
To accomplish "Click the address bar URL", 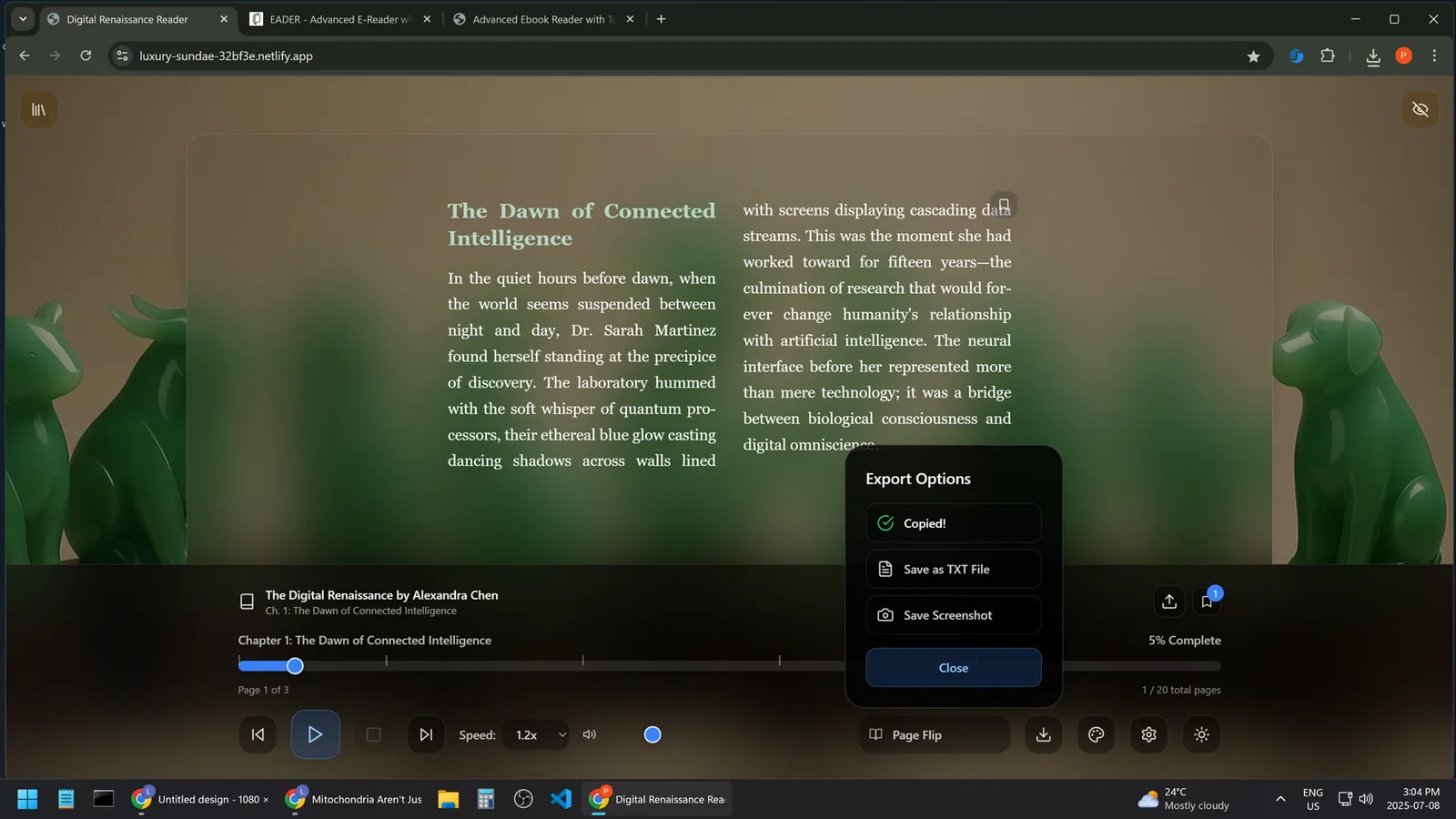I will 226,56.
